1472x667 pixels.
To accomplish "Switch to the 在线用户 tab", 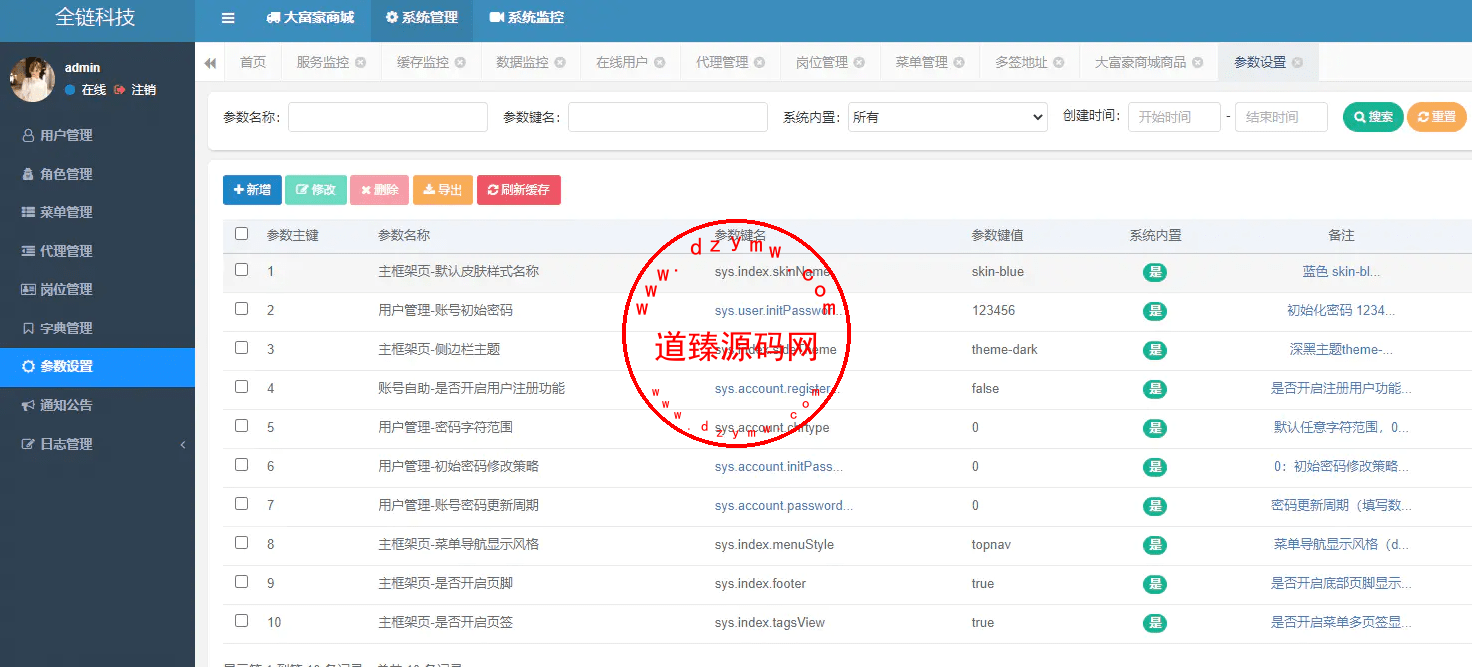I will (x=622, y=62).
